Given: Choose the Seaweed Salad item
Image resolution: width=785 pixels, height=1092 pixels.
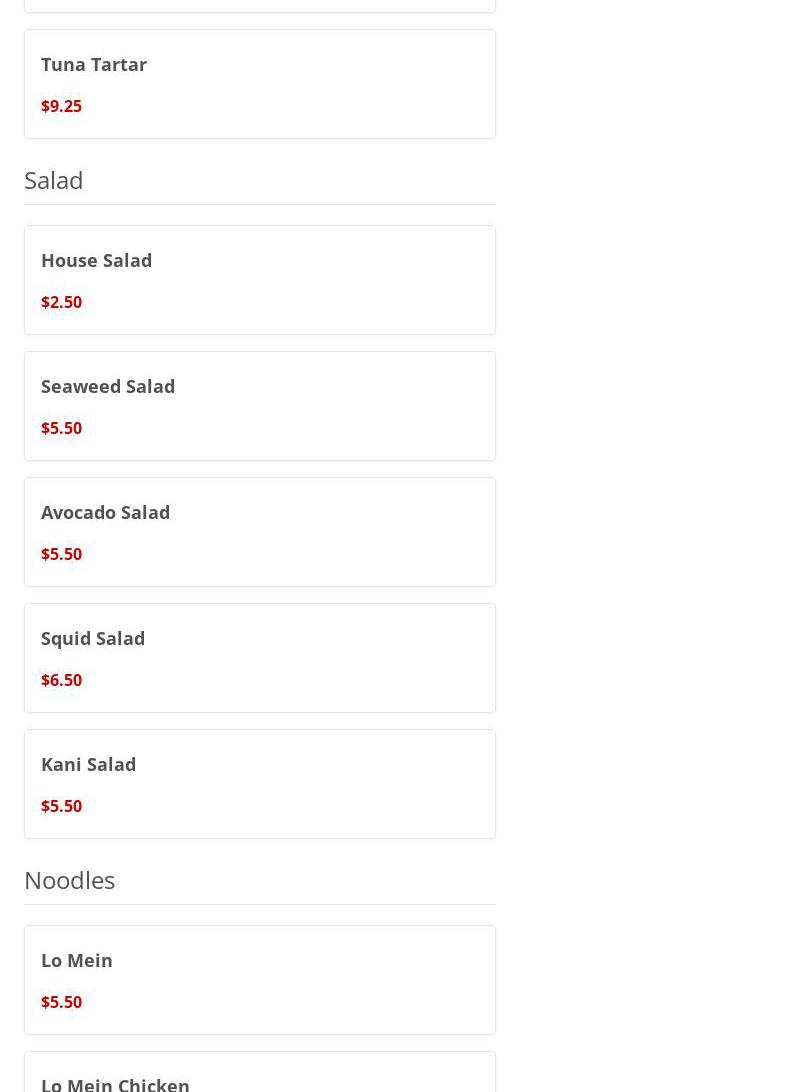Looking at the screenshot, I should (108, 386).
